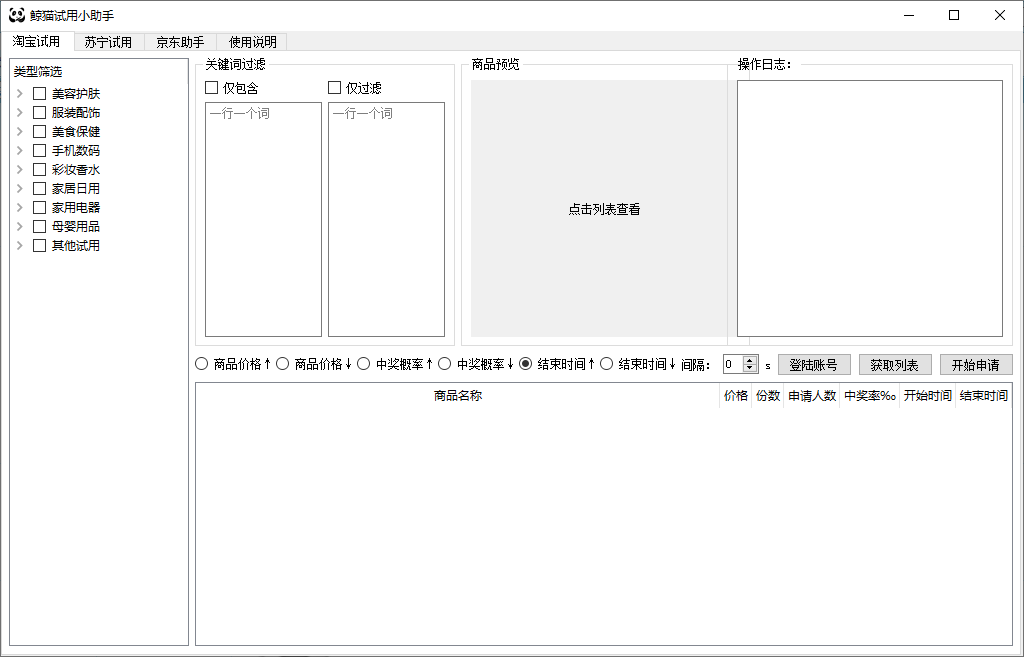Expand the 美食保健 tree node
This screenshot has width=1024, height=657.
(20, 131)
